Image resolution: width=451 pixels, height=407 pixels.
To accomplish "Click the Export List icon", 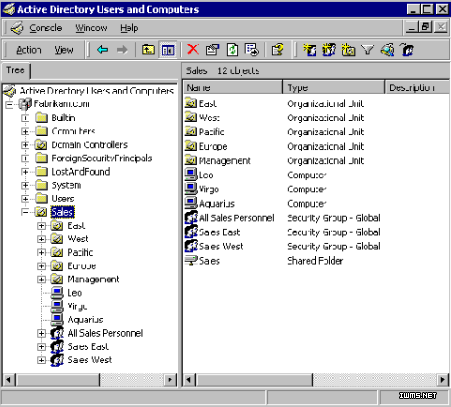I will coord(252,50).
